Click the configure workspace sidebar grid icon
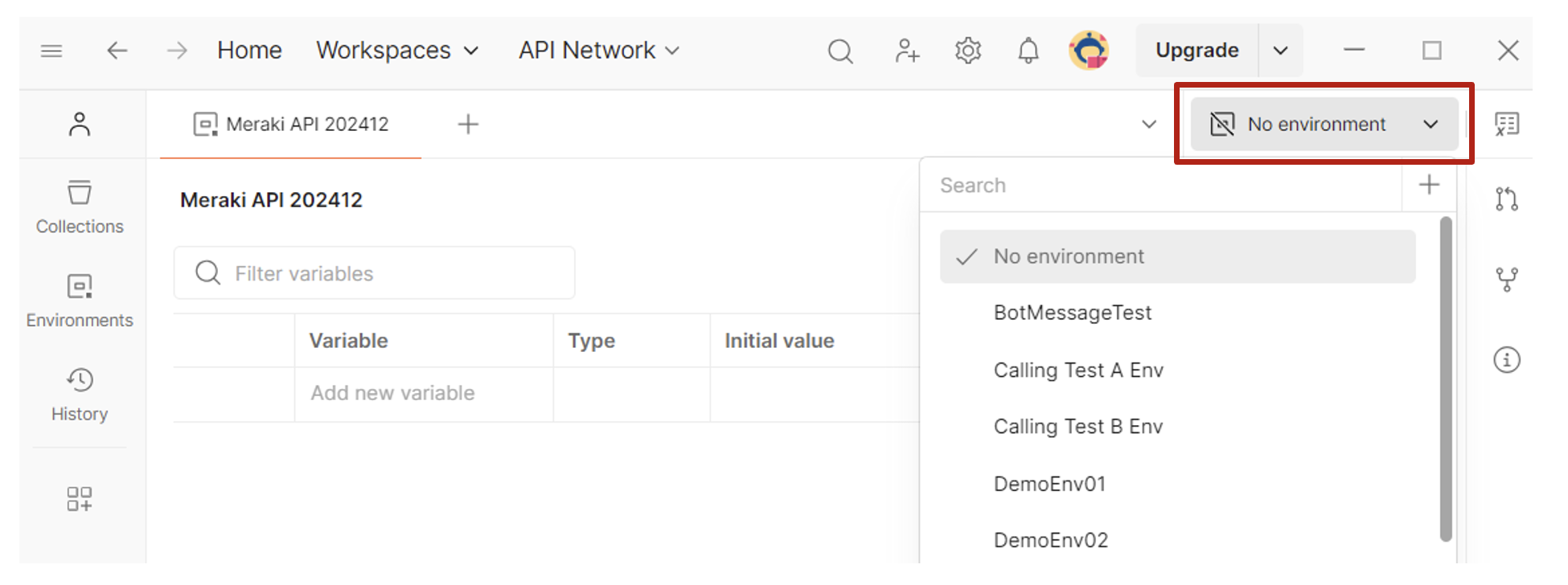1568x585 pixels. coord(79,498)
